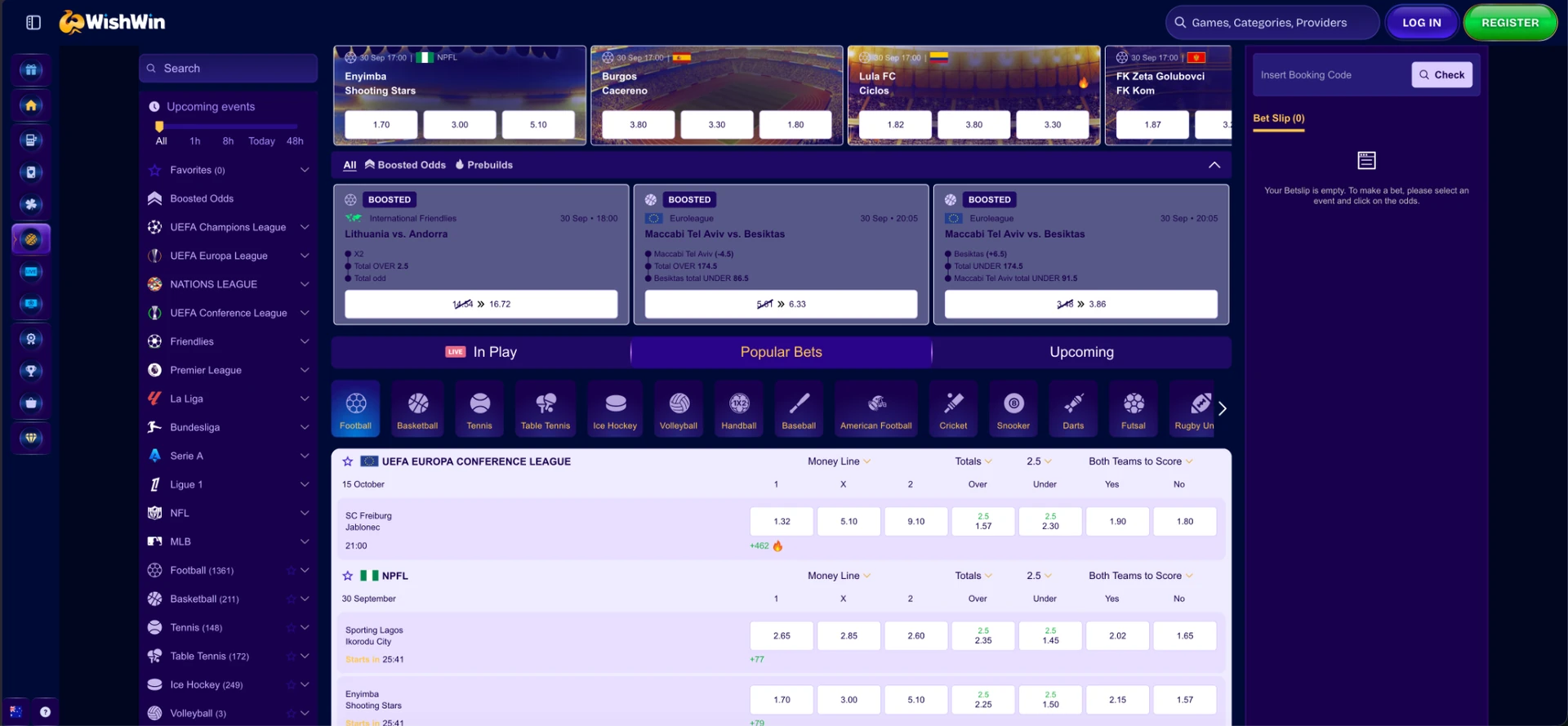The width and height of the screenshot is (1568, 726).
Task: Switch to the In Play tab
Action: tap(481, 352)
